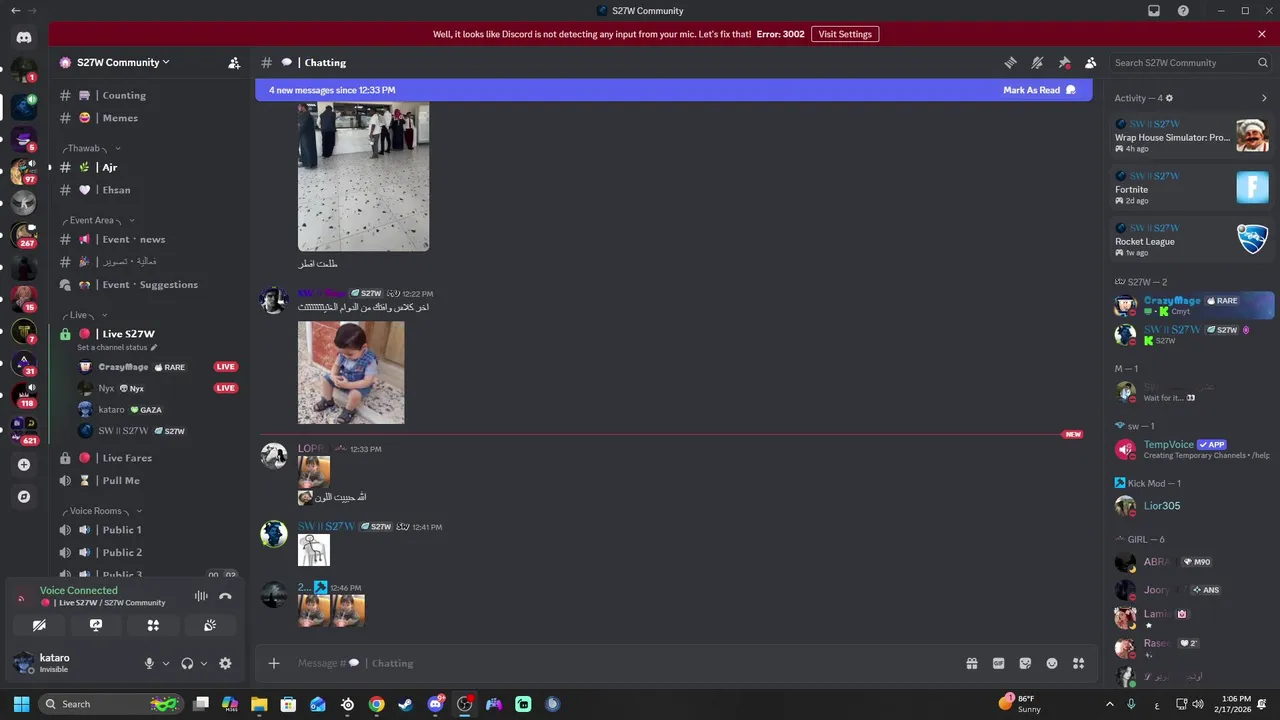
Task: Set a channel status for Live S27W
Action: 117,347
